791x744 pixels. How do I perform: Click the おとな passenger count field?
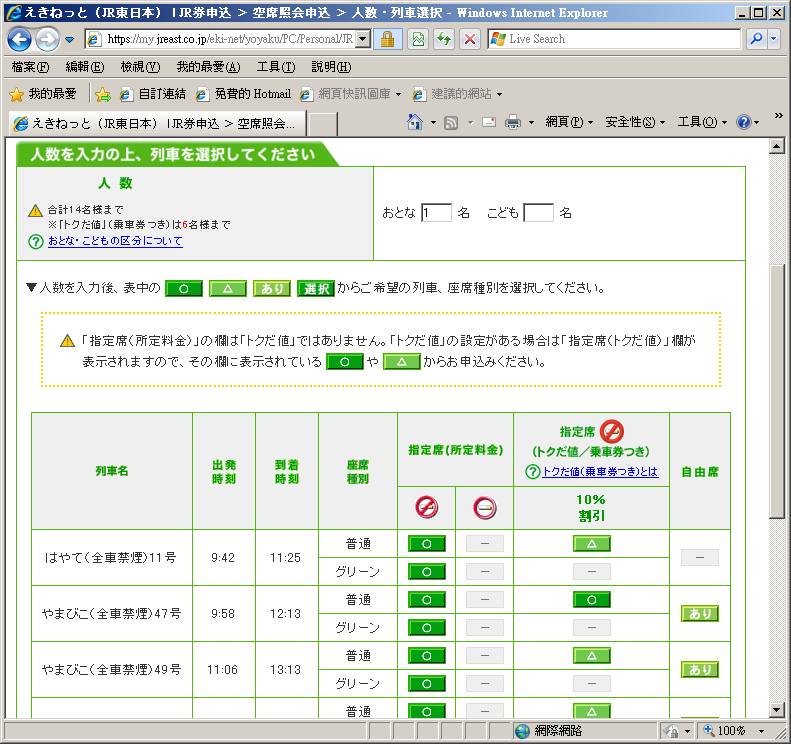point(436,213)
